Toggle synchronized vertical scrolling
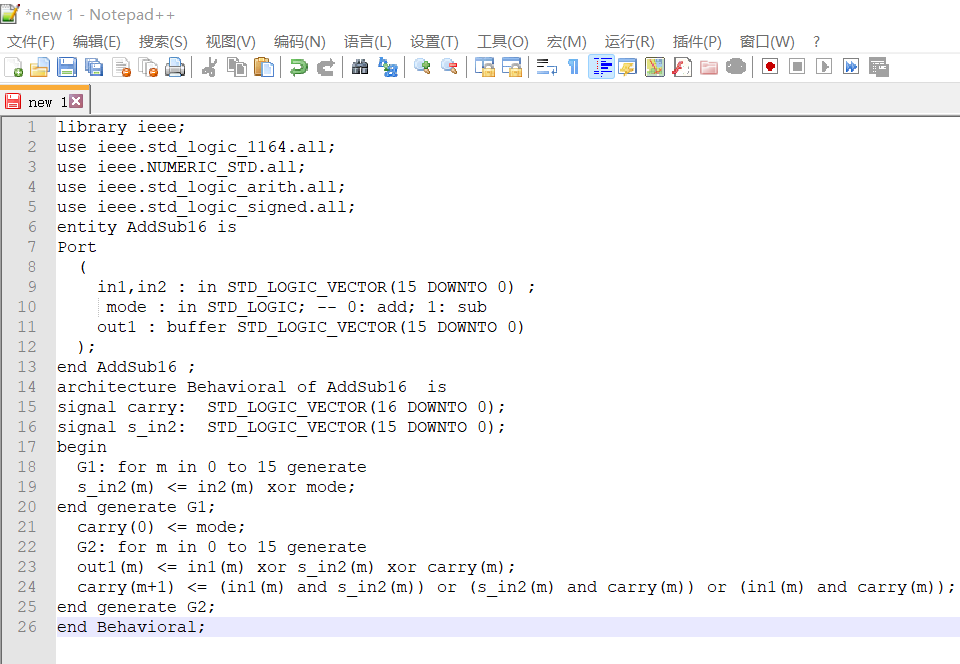 [x=484, y=67]
